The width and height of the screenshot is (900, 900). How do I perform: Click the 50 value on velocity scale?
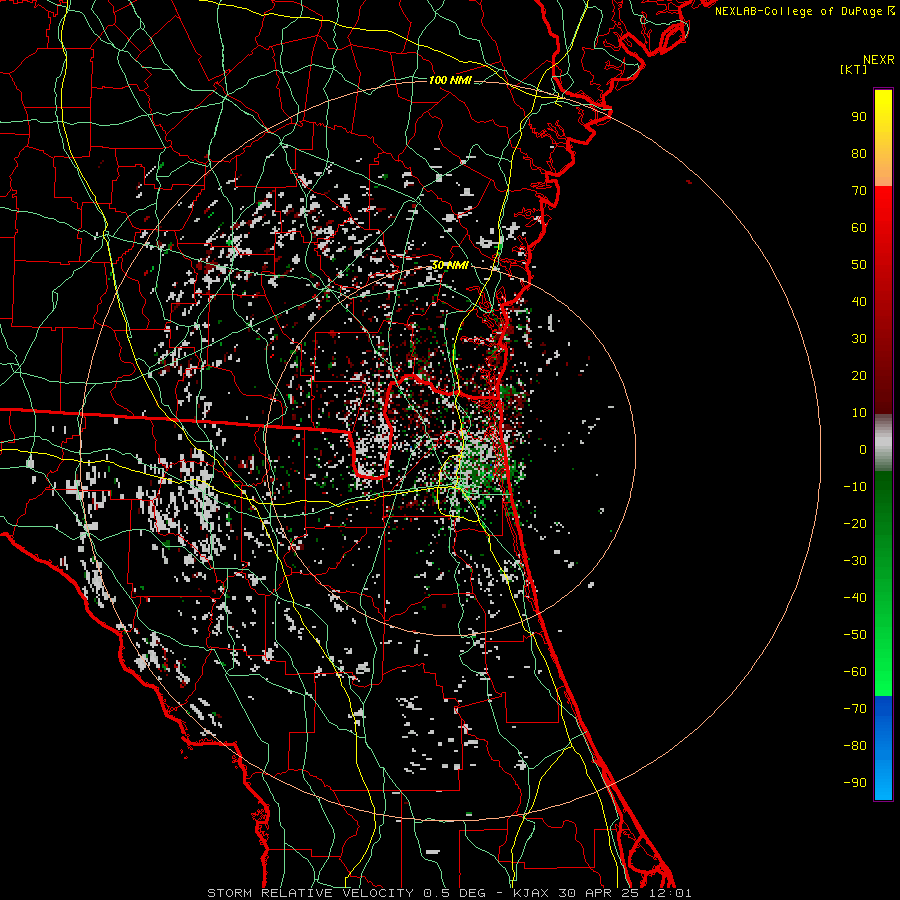click(x=859, y=265)
